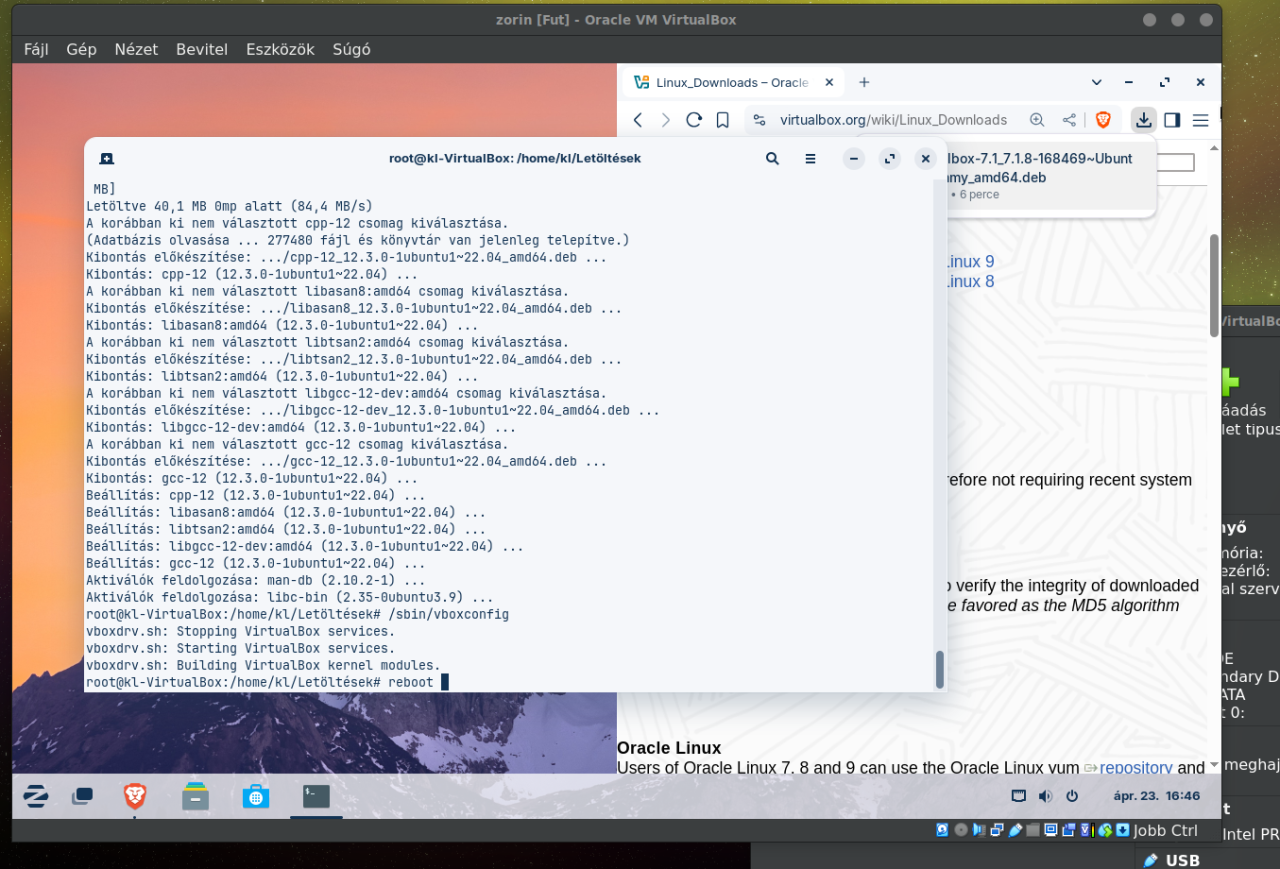The width and height of the screenshot is (1280, 869).
Task: Click the page input field behind downloads popup
Action: click(x=1176, y=163)
